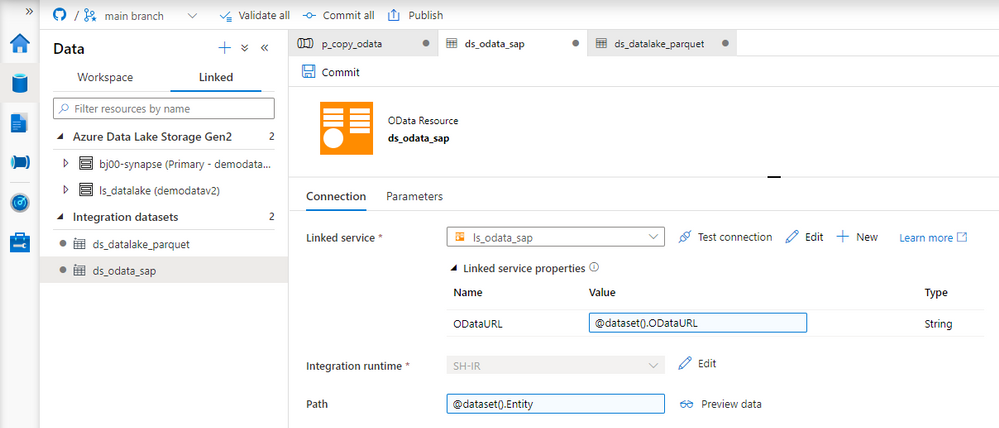999x428 pixels.
Task: Open the Home hub icon
Action: point(20,43)
